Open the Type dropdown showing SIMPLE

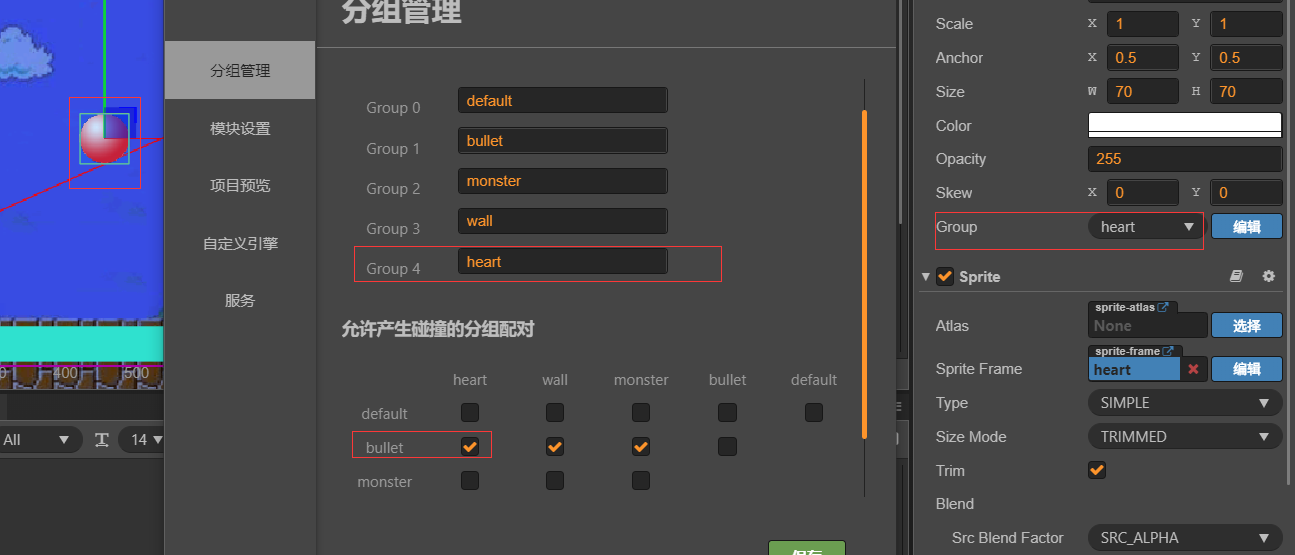(x=1185, y=403)
